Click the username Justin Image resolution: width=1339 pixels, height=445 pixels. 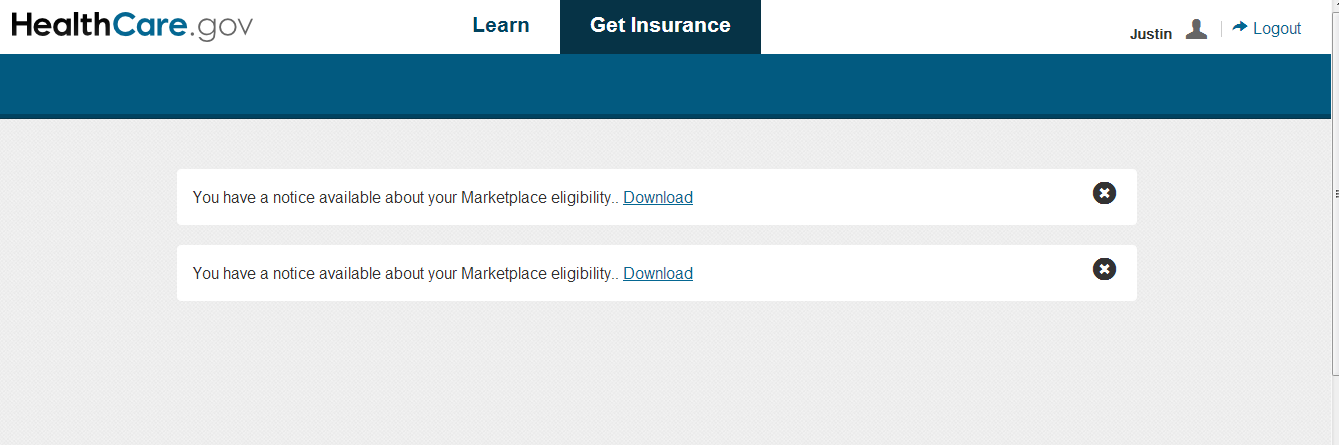[1150, 34]
